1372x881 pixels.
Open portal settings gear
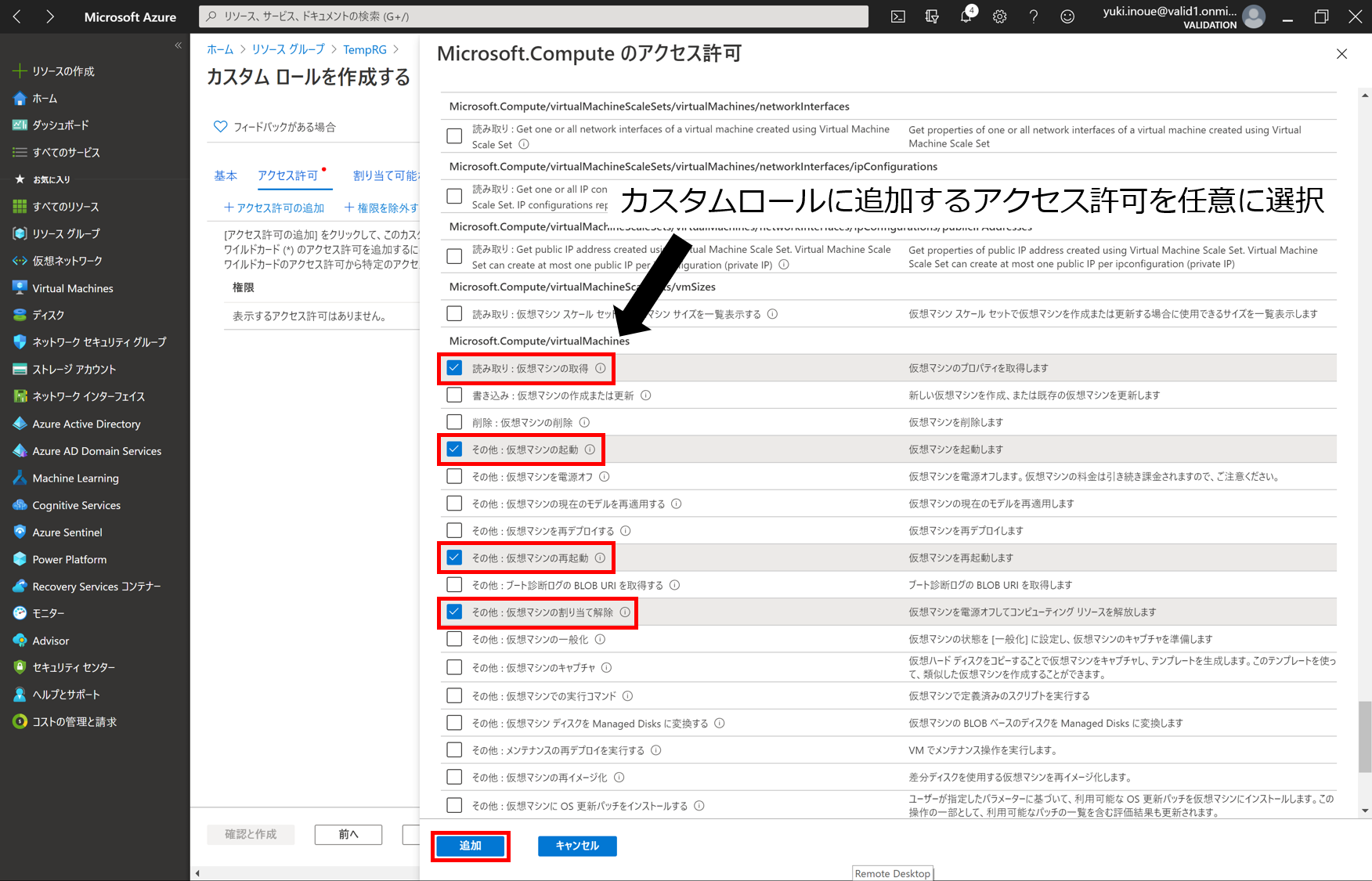[1000, 16]
